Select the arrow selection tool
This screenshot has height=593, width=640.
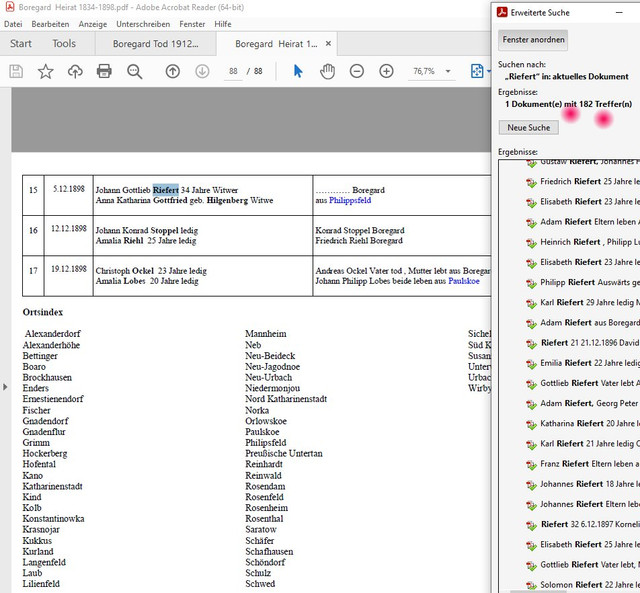pos(298,71)
